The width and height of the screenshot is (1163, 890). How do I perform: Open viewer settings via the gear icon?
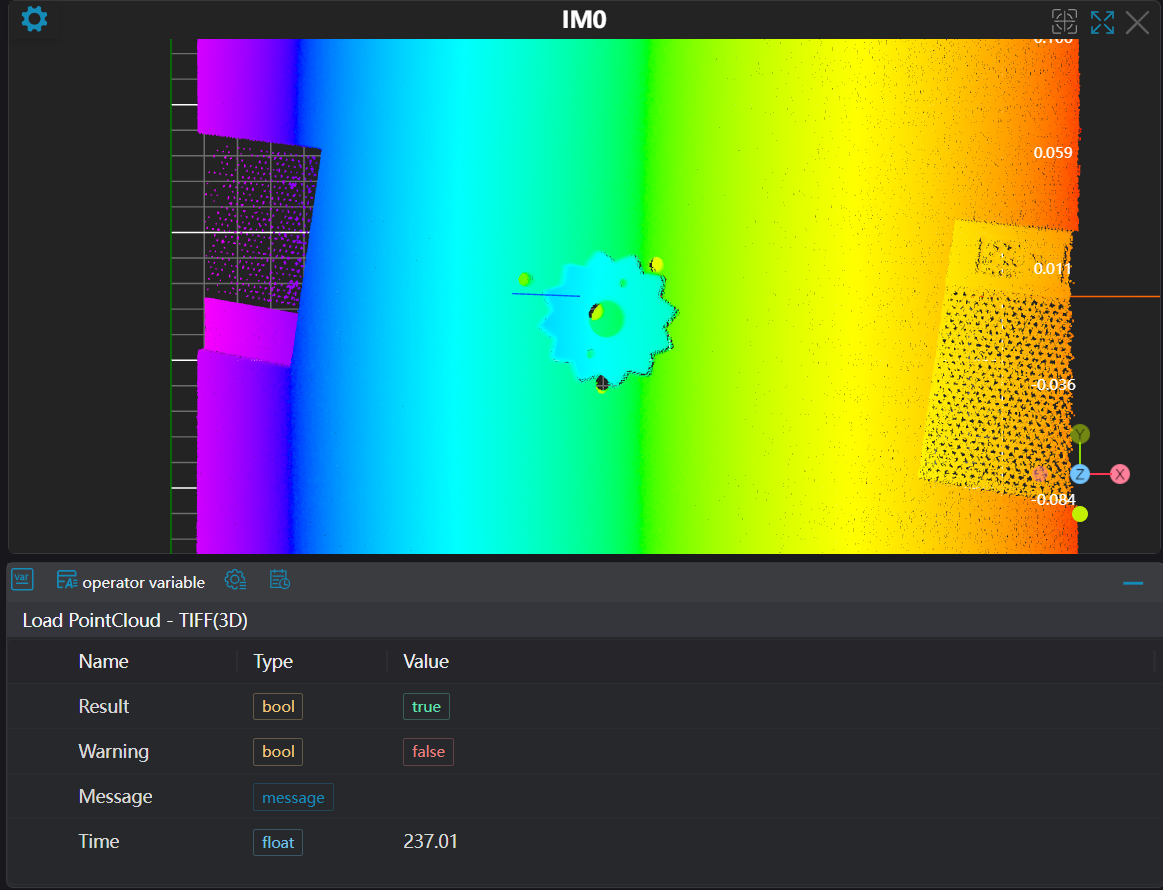click(34, 19)
